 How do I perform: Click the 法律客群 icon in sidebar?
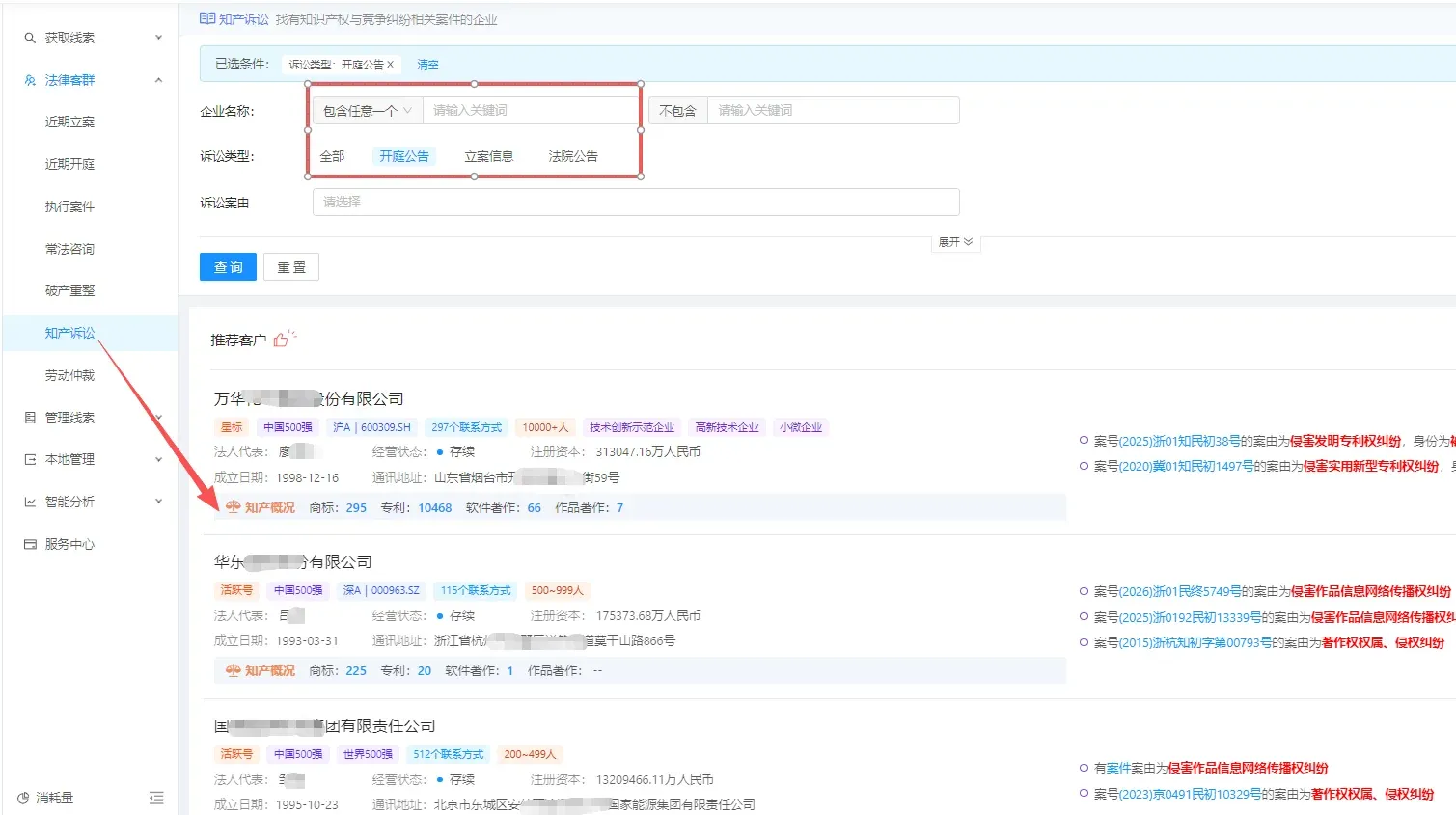pos(30,80)
